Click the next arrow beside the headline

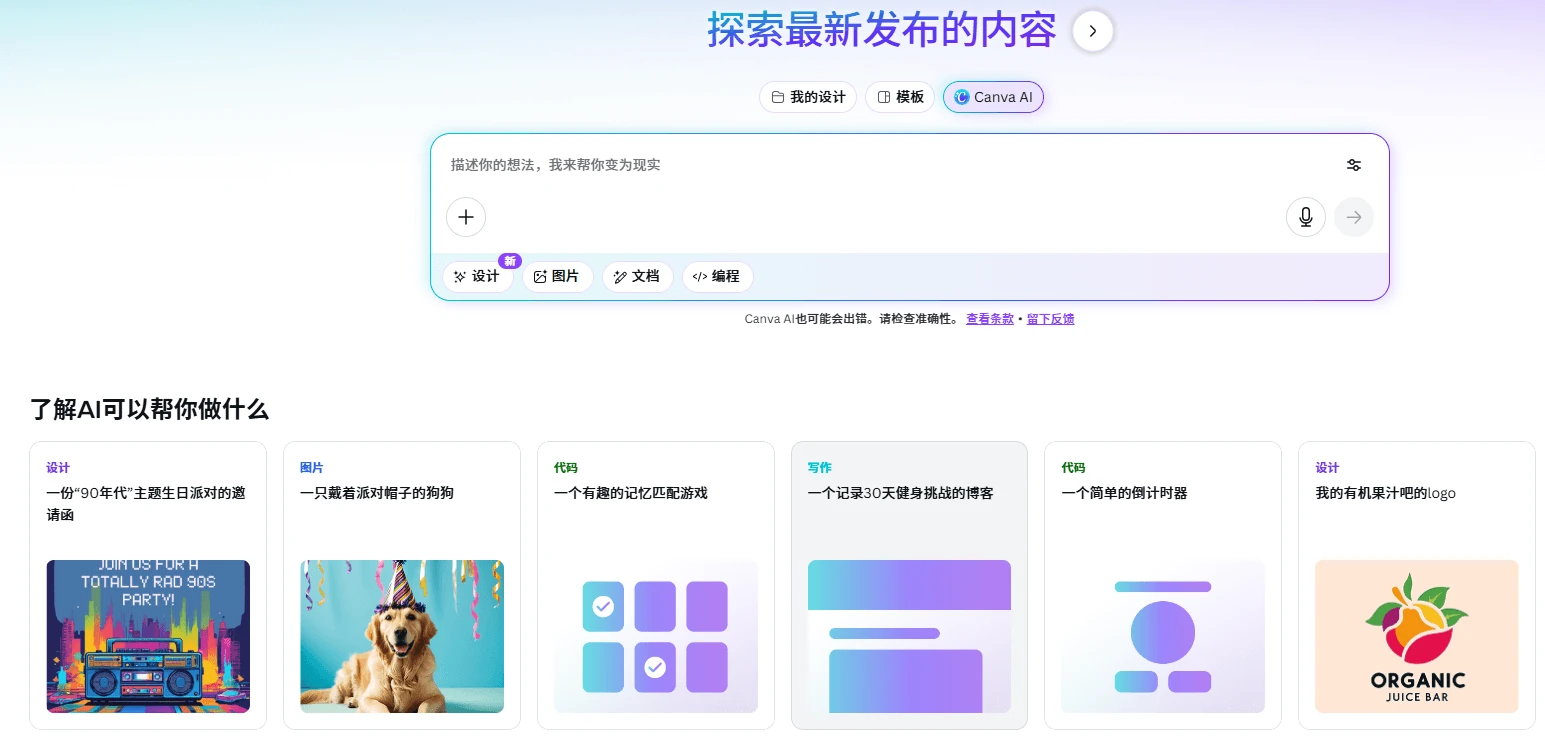pos(1093,31)
